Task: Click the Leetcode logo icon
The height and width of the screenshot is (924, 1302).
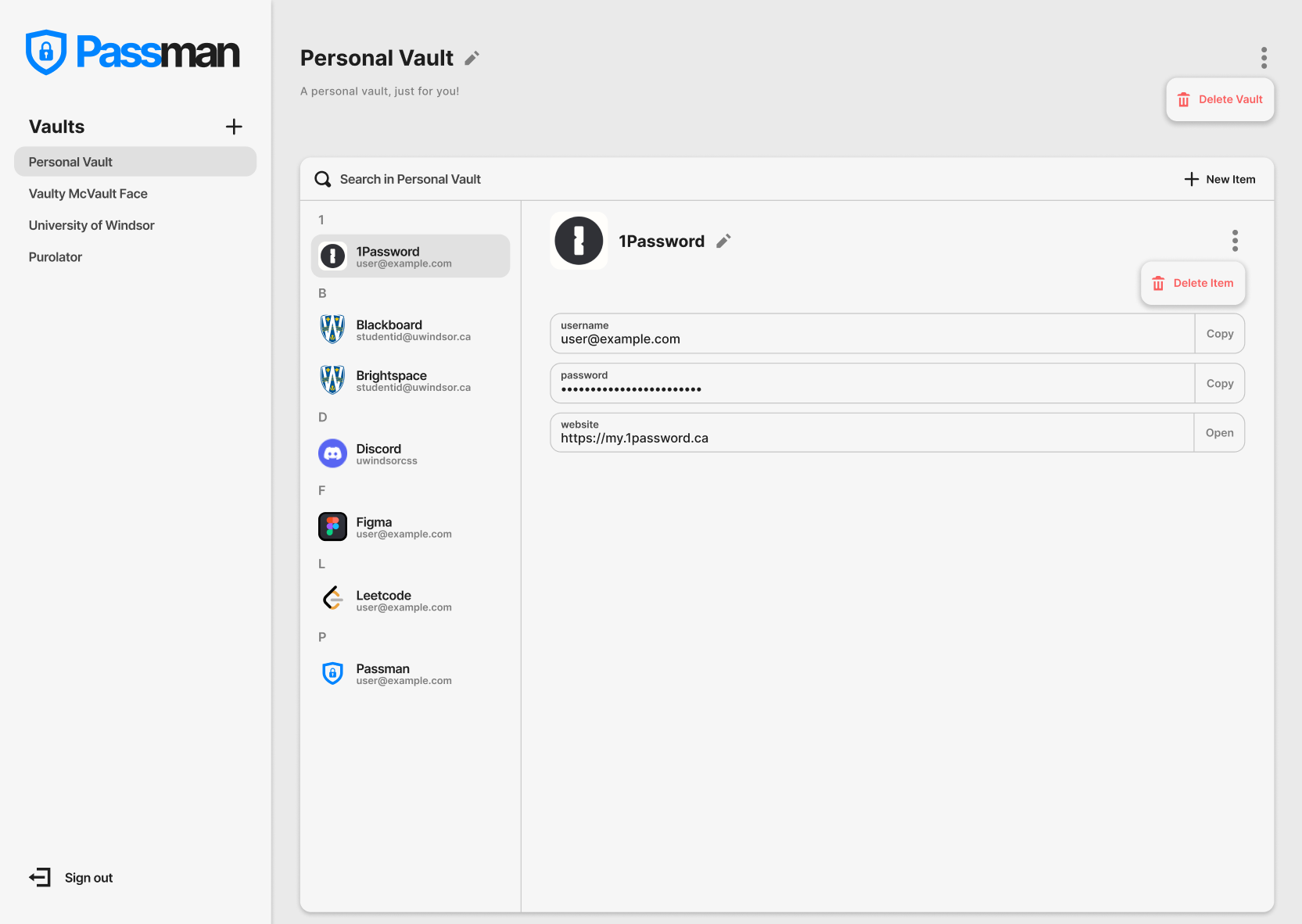Action: click(332, 598)
